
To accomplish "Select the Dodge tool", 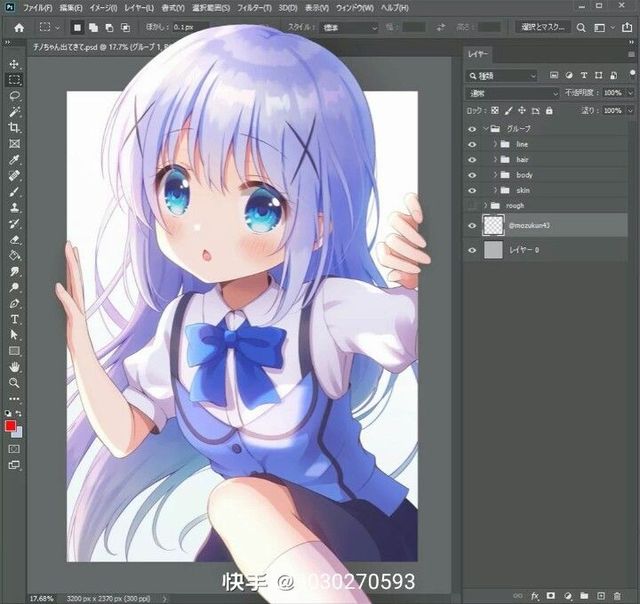I will pos(14,287).
